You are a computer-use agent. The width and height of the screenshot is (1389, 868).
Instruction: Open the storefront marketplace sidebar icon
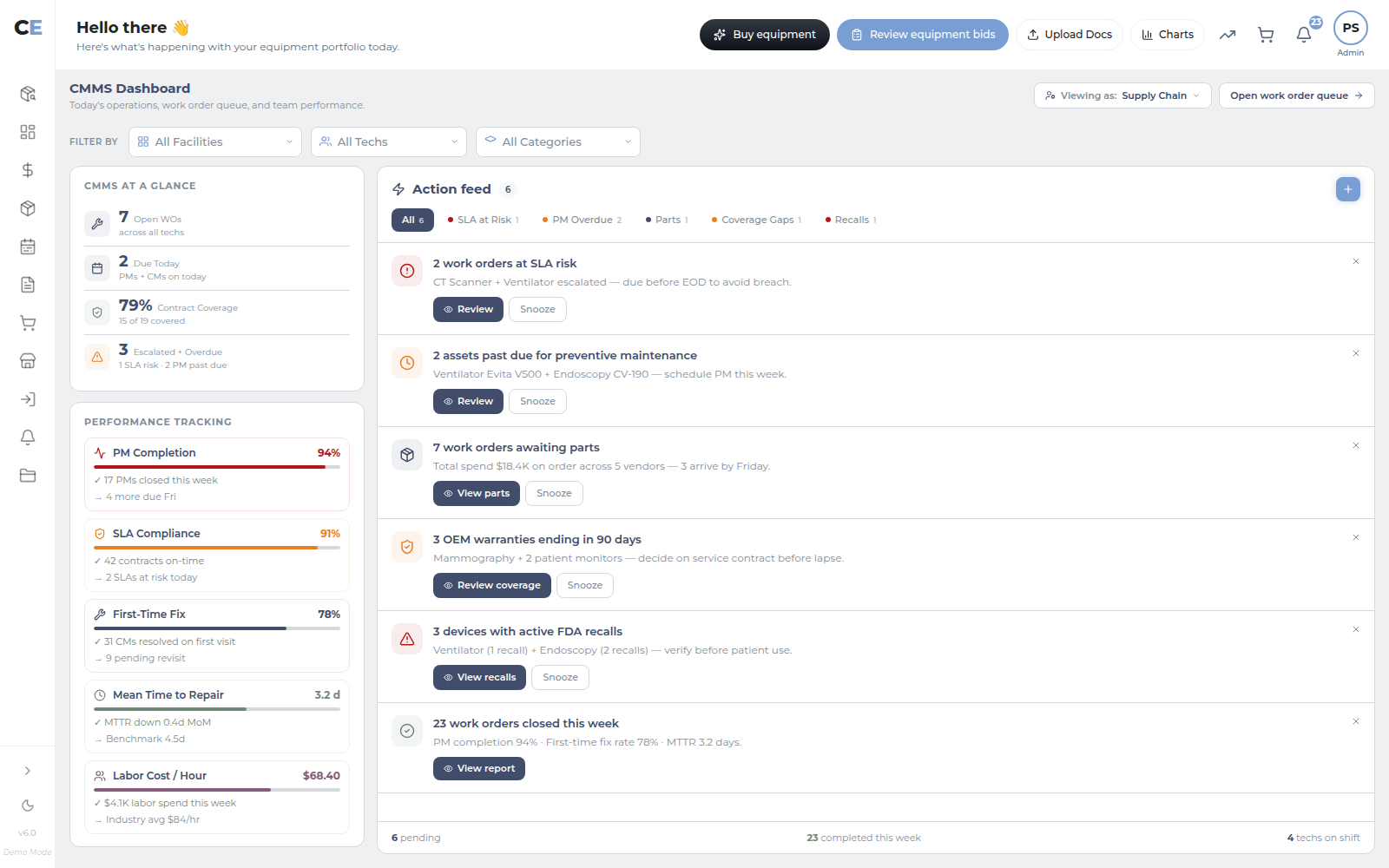tap(28, 361)
